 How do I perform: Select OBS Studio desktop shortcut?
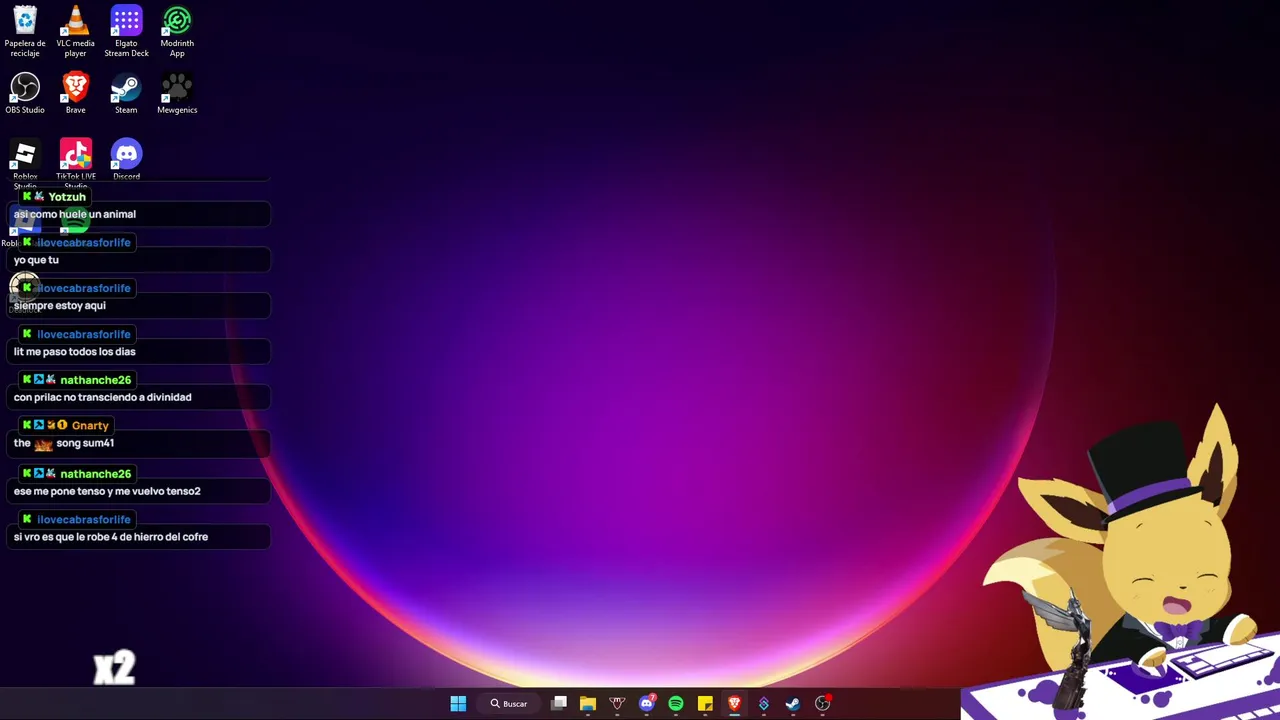(25, 93)
